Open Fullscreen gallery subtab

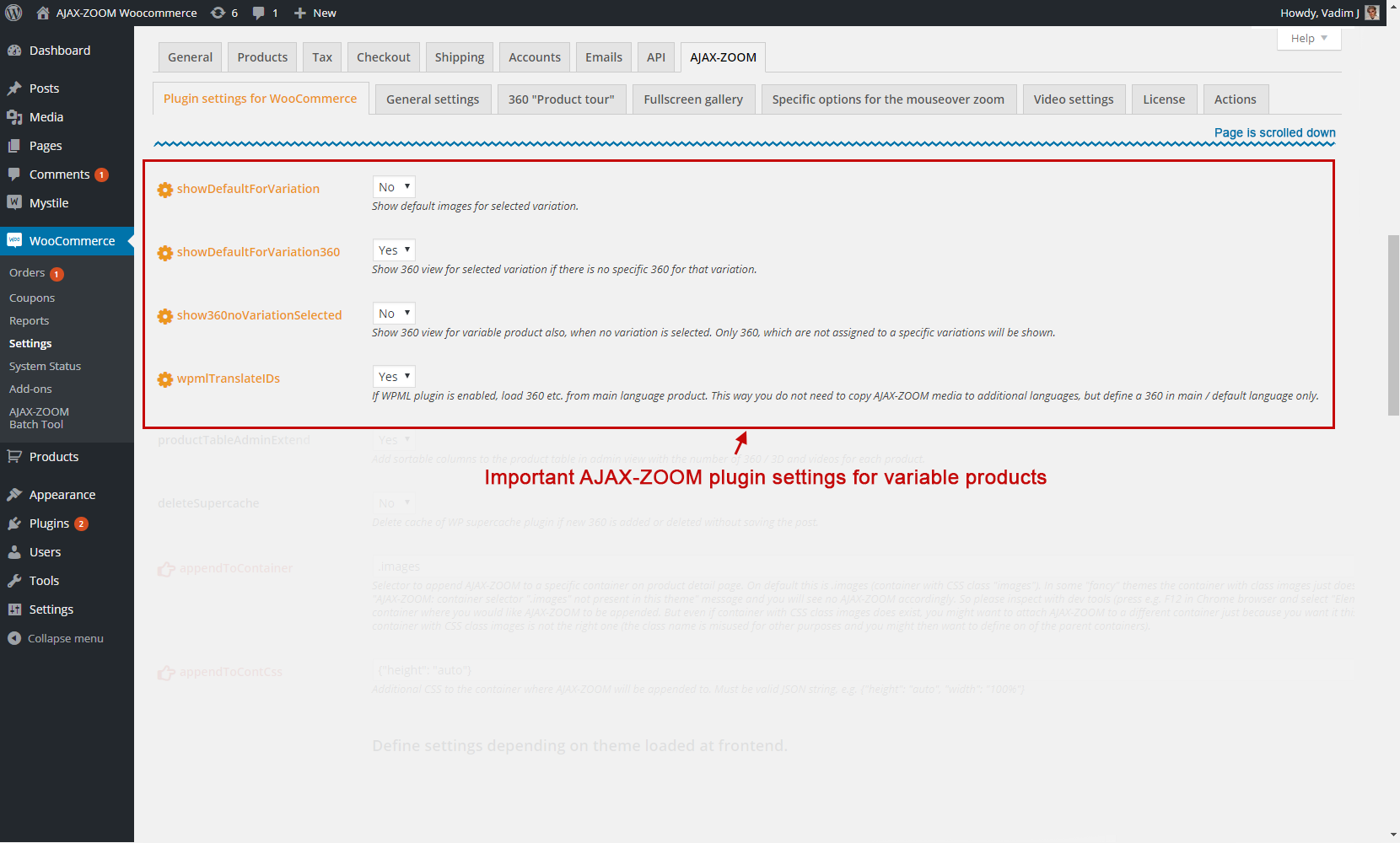(x=693, y=99)
